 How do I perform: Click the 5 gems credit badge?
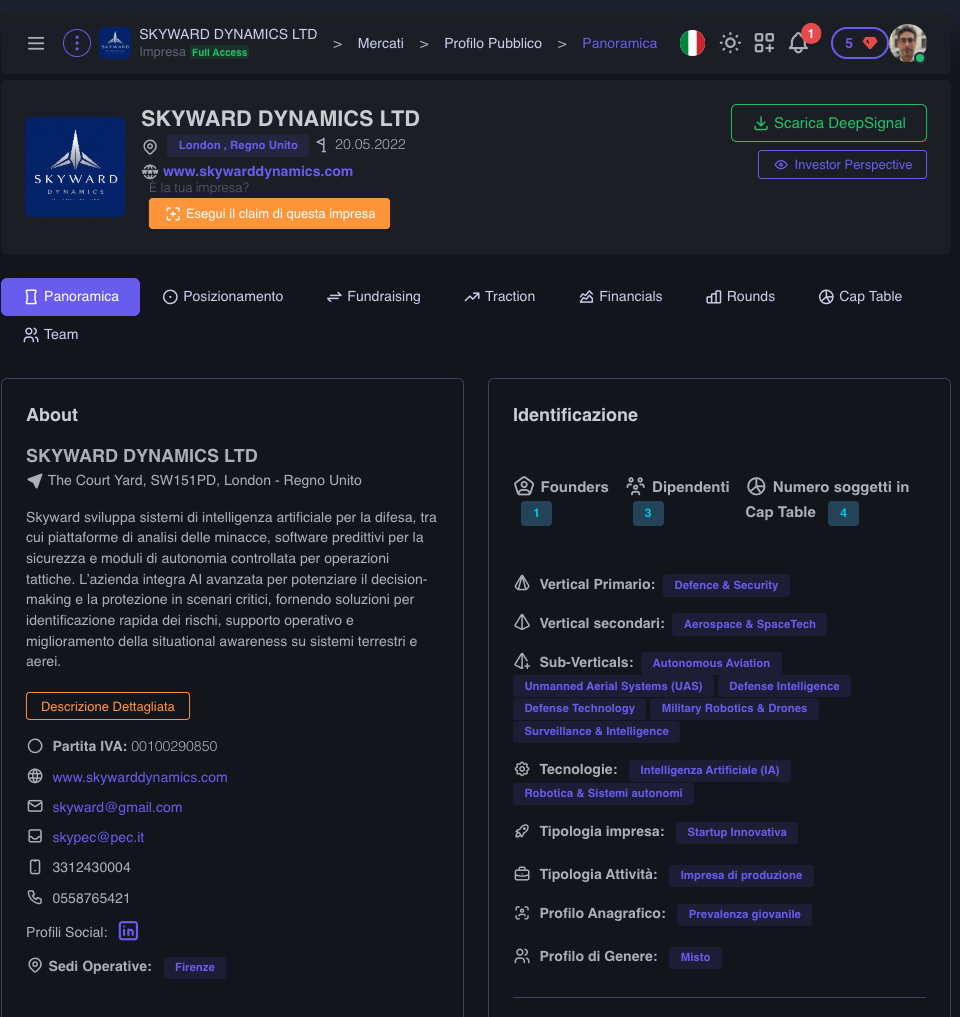859,43
